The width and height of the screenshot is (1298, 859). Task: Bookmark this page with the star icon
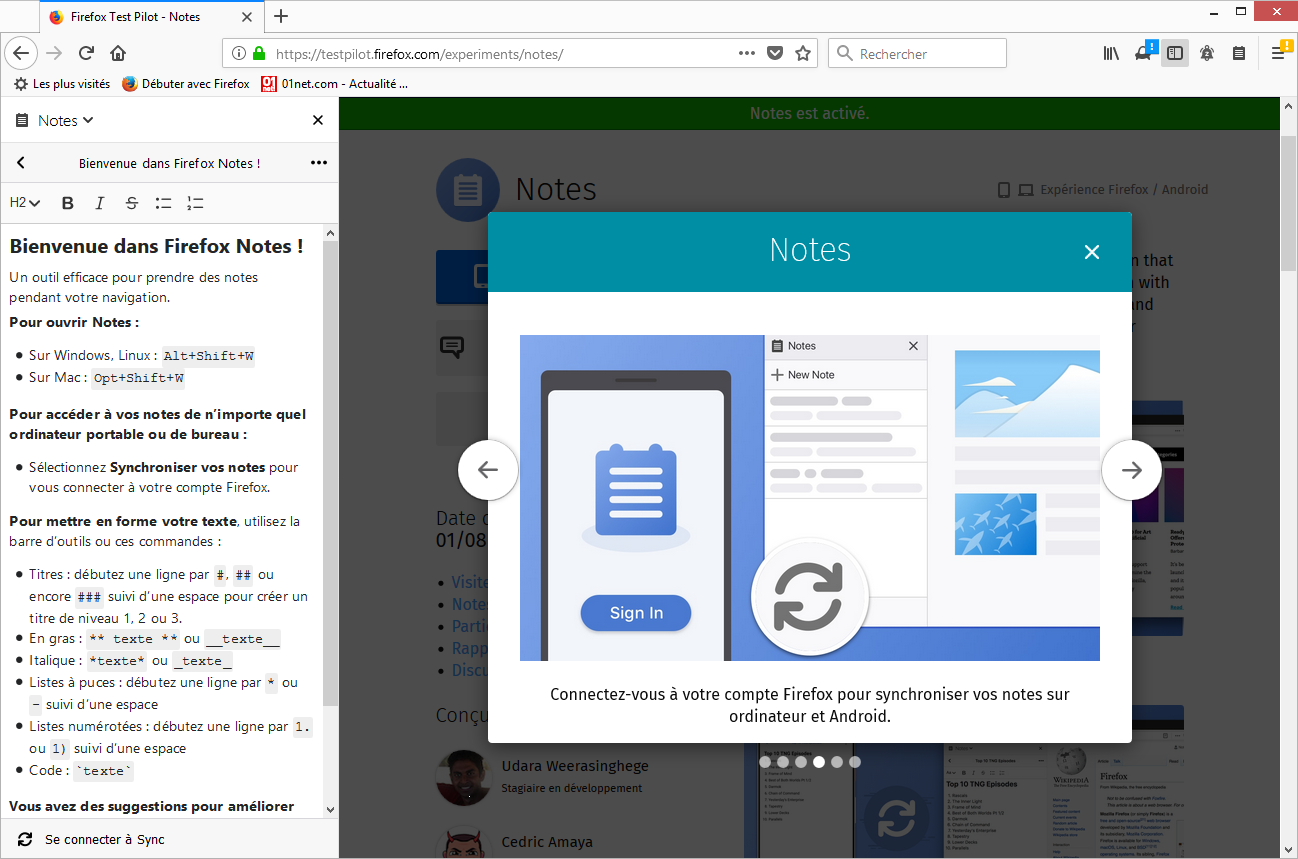pyautogui.click(x=802, y=53)
